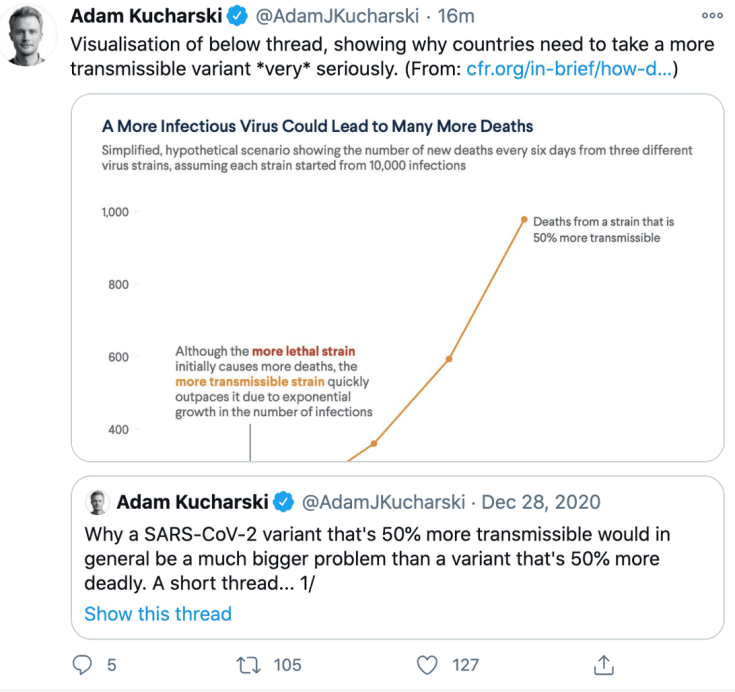
Task: Click the 105 retweets count
Action: tap(286, 664)
